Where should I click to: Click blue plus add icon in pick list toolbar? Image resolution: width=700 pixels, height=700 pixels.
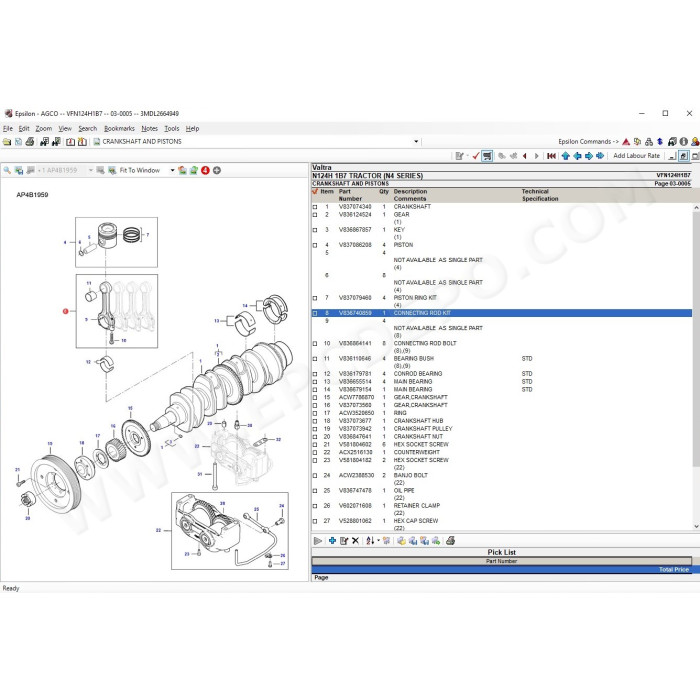332,541
